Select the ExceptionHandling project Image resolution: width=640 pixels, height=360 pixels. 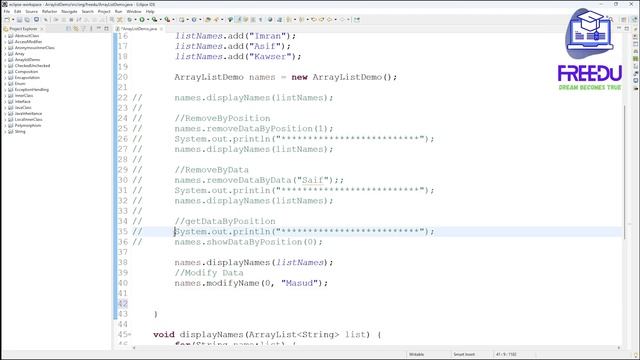[x=31, y=89]
